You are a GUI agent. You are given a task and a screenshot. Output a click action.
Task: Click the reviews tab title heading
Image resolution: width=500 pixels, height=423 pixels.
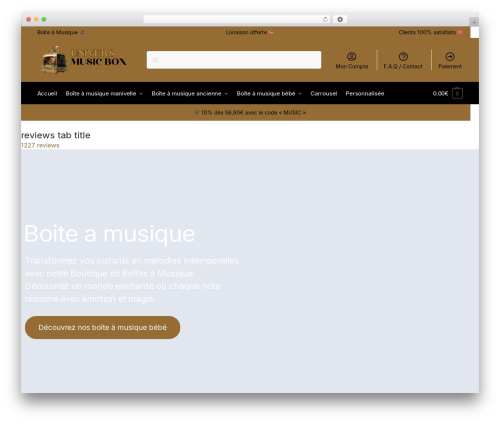point(56,135)
